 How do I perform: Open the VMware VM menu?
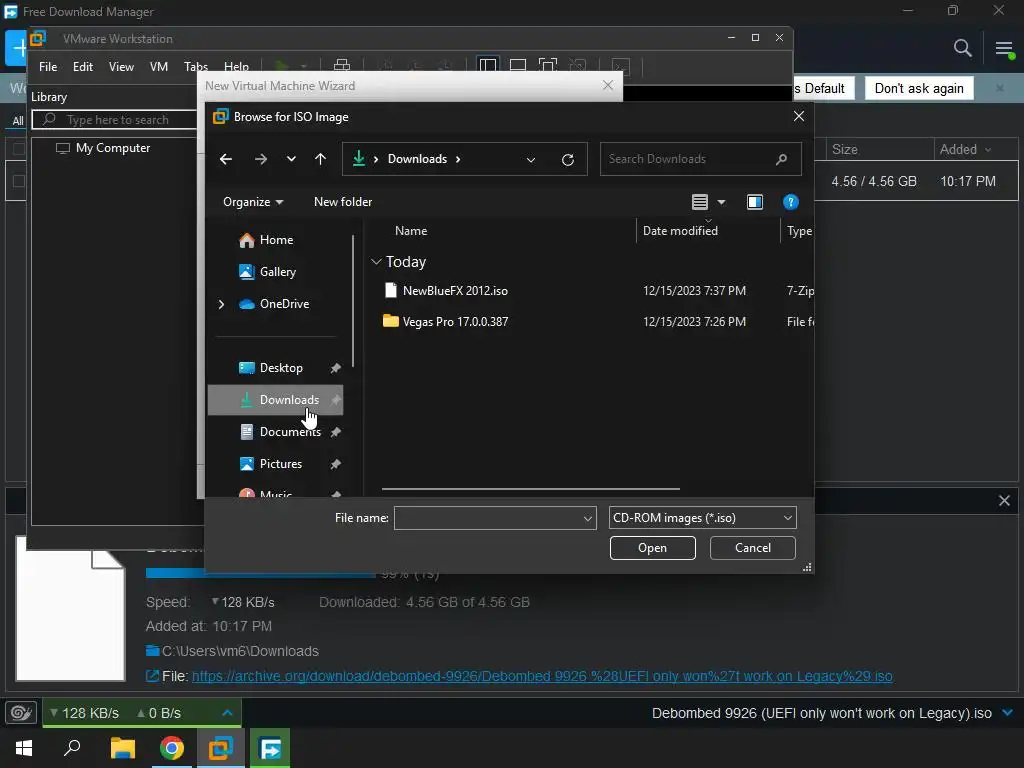click(159, 67)
